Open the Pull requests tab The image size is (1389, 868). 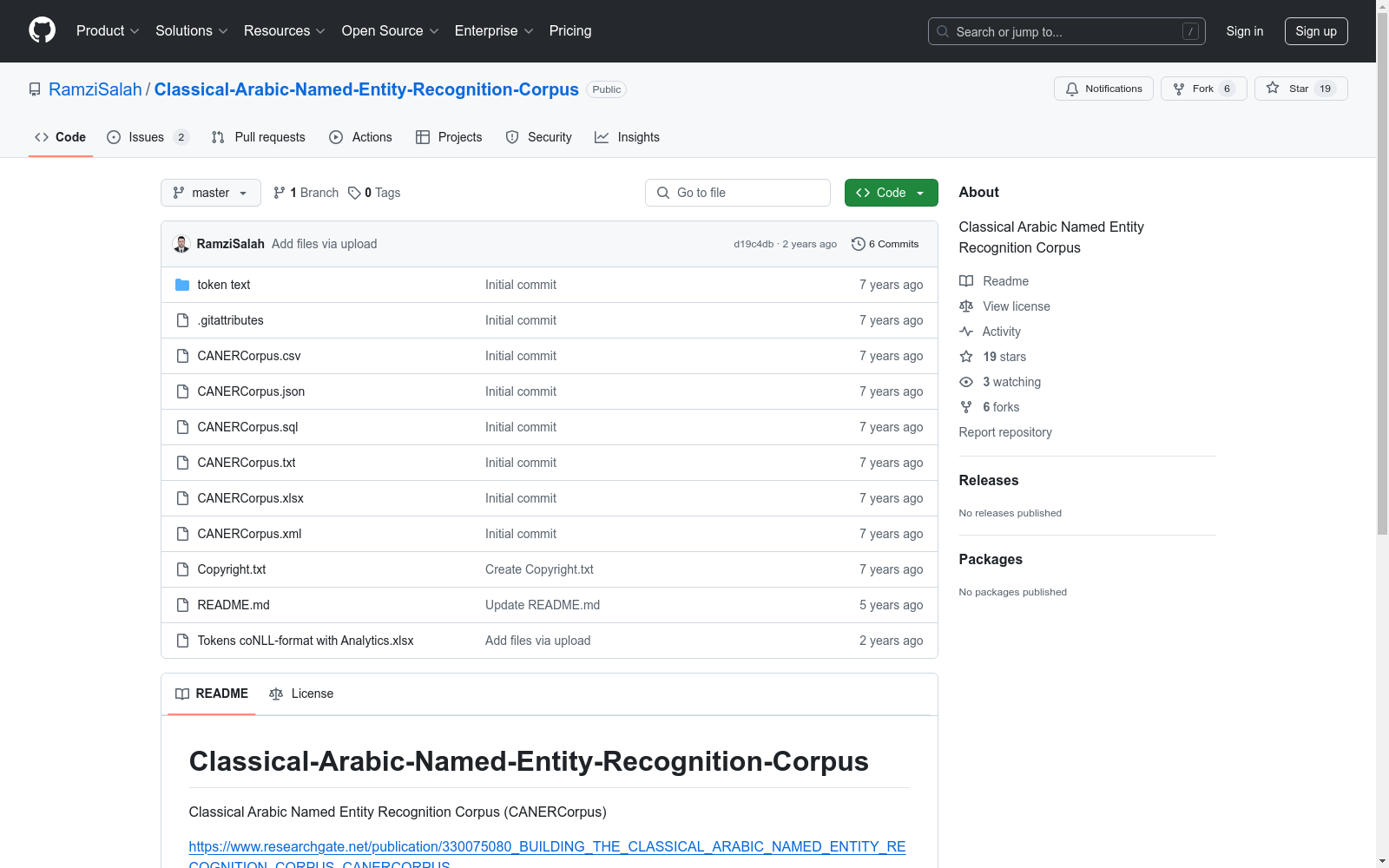[259, 137]
